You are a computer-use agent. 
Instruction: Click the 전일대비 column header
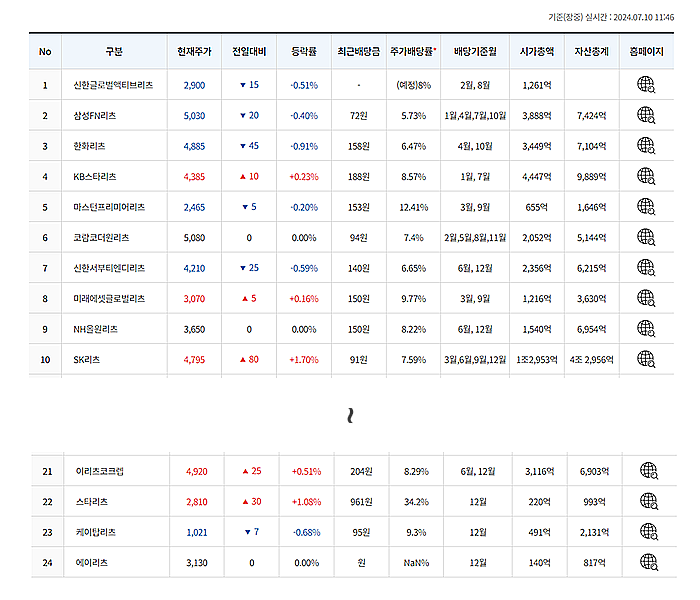pos(249,52)
